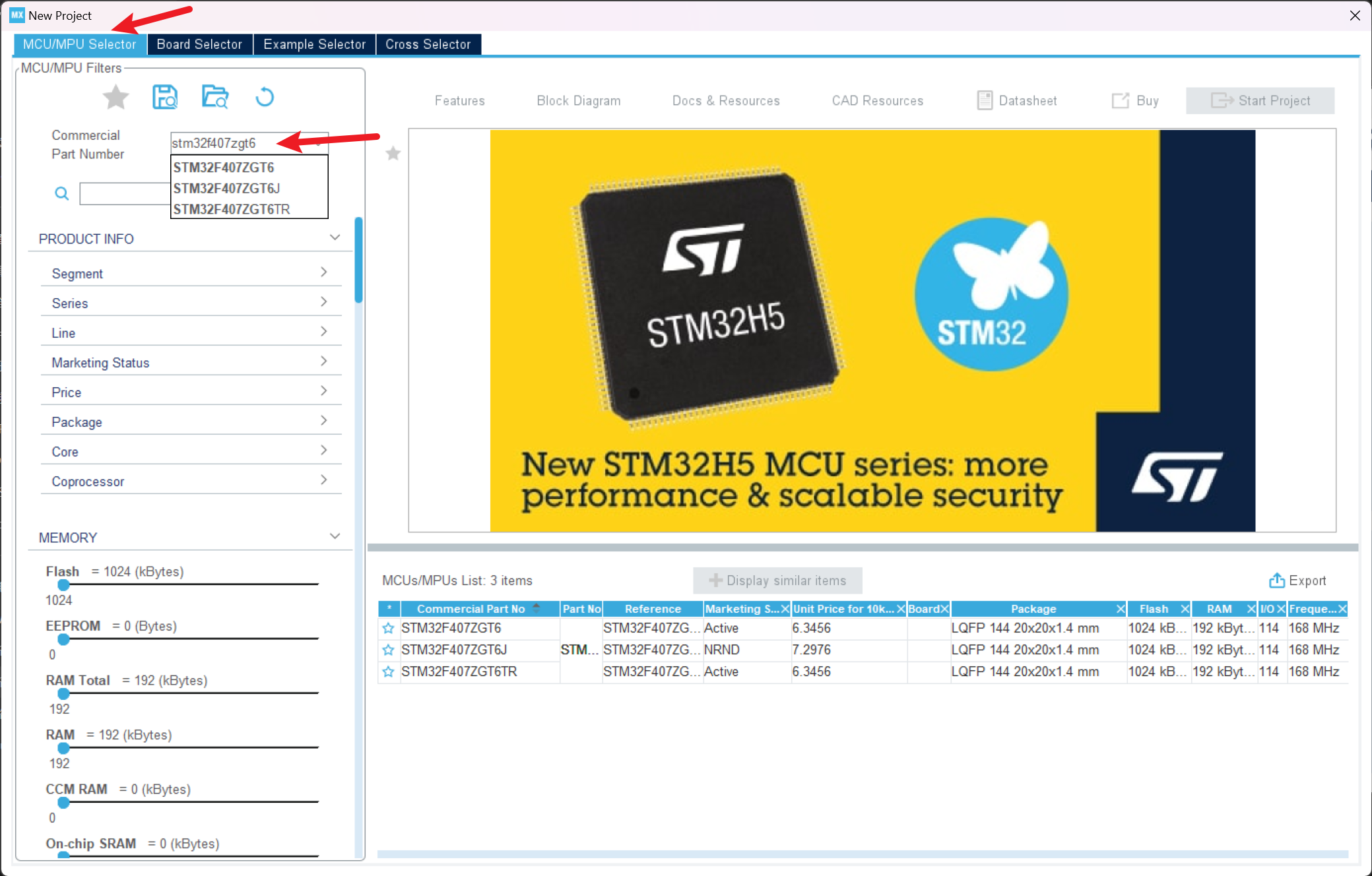Viewport: 1372px width, 876px height.
Task: Click Display similar items button
Action: pyautogui.click(x=777, y=580)
